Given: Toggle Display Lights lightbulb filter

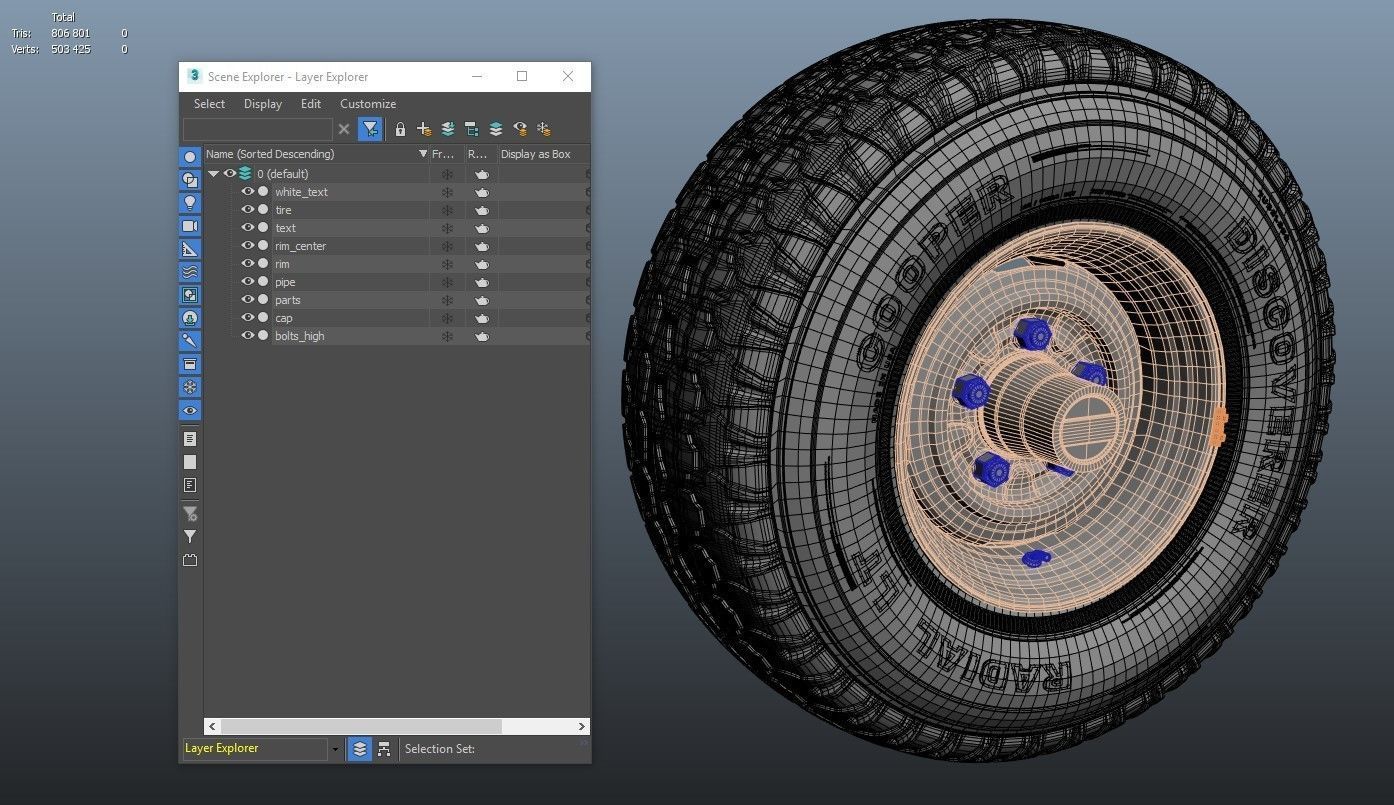Looking at the screenshot, I should [x=190, y=203].
